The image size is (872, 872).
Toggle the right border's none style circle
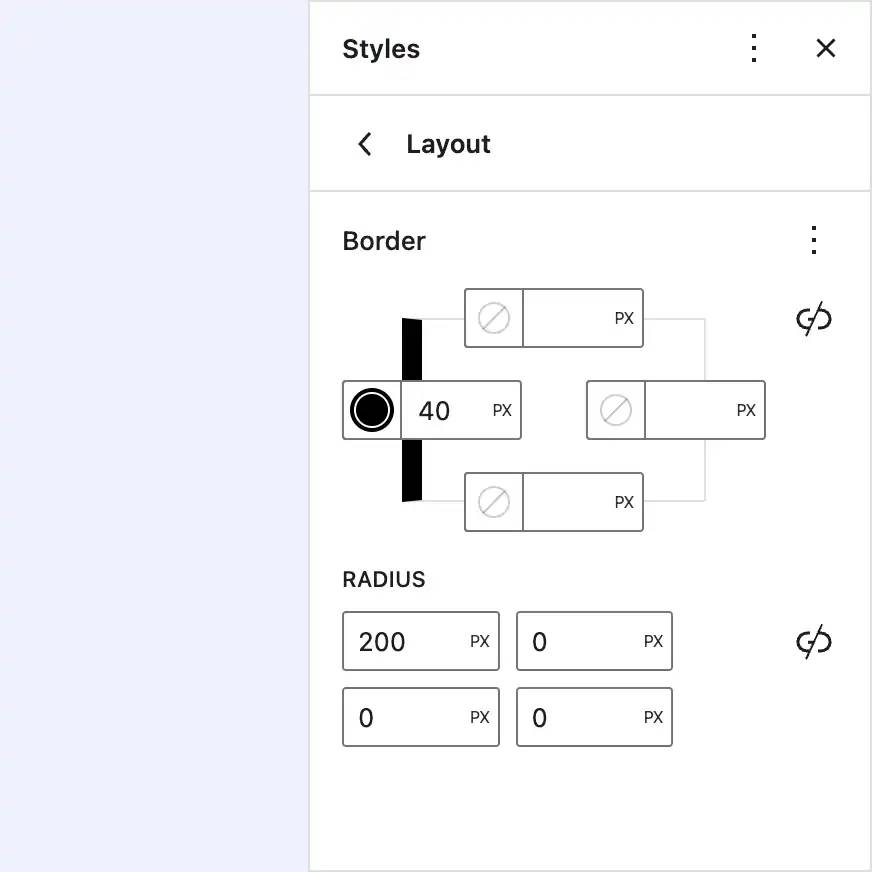pos(614,410)
